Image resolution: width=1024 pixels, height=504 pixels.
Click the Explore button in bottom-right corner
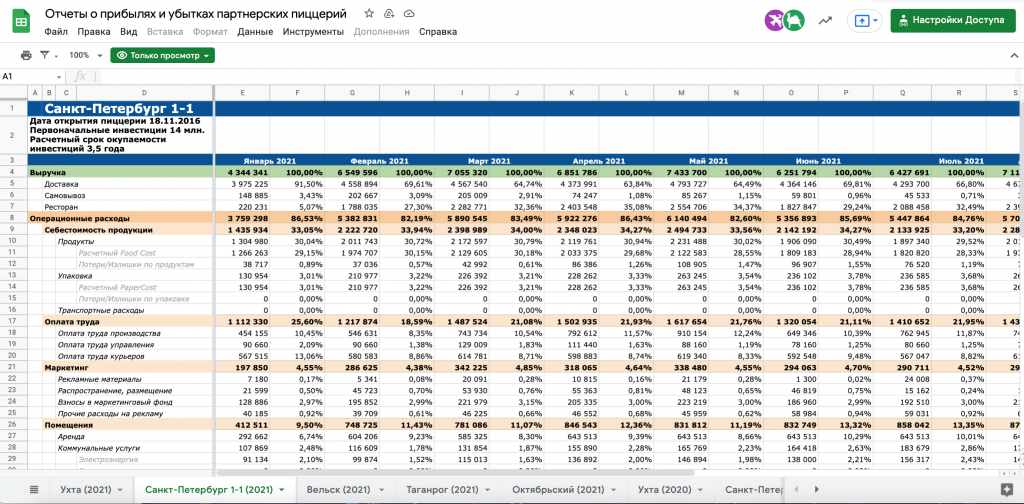coord(1005,489)
